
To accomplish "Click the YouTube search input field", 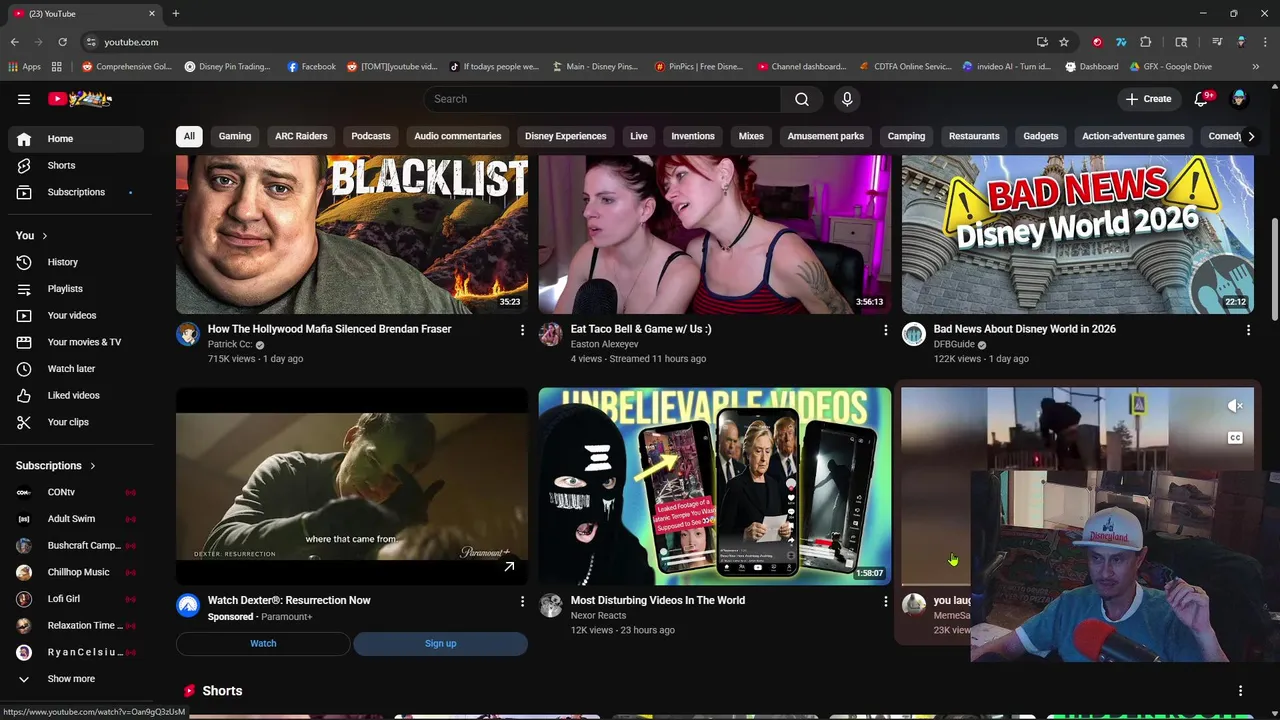I will click(x=603, y=99).
